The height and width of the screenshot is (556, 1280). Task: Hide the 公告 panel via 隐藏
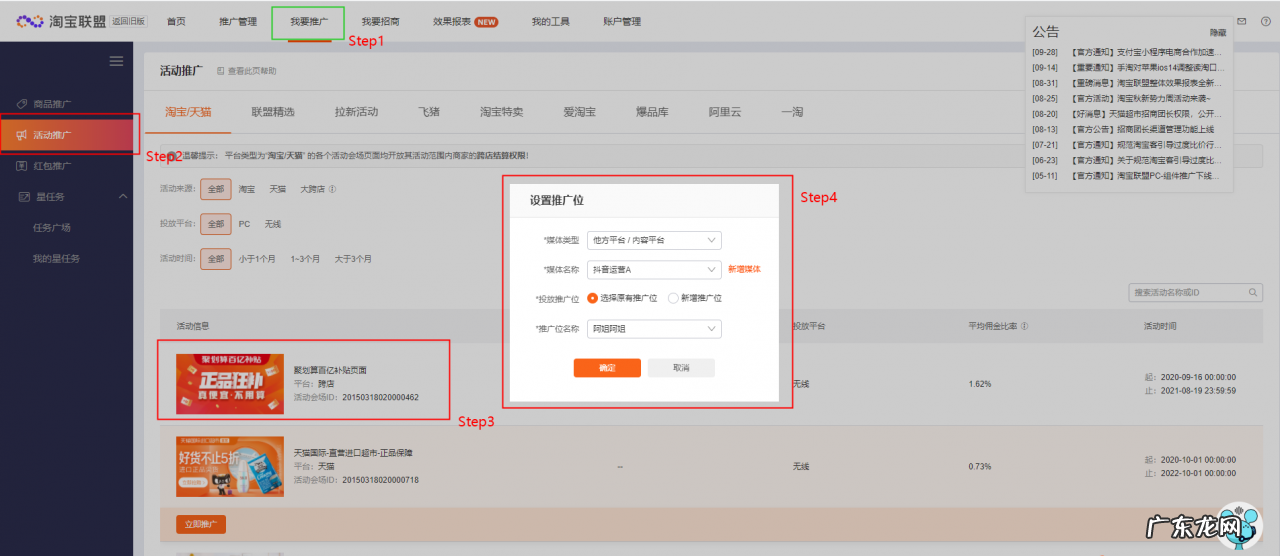click(1218, 33)
